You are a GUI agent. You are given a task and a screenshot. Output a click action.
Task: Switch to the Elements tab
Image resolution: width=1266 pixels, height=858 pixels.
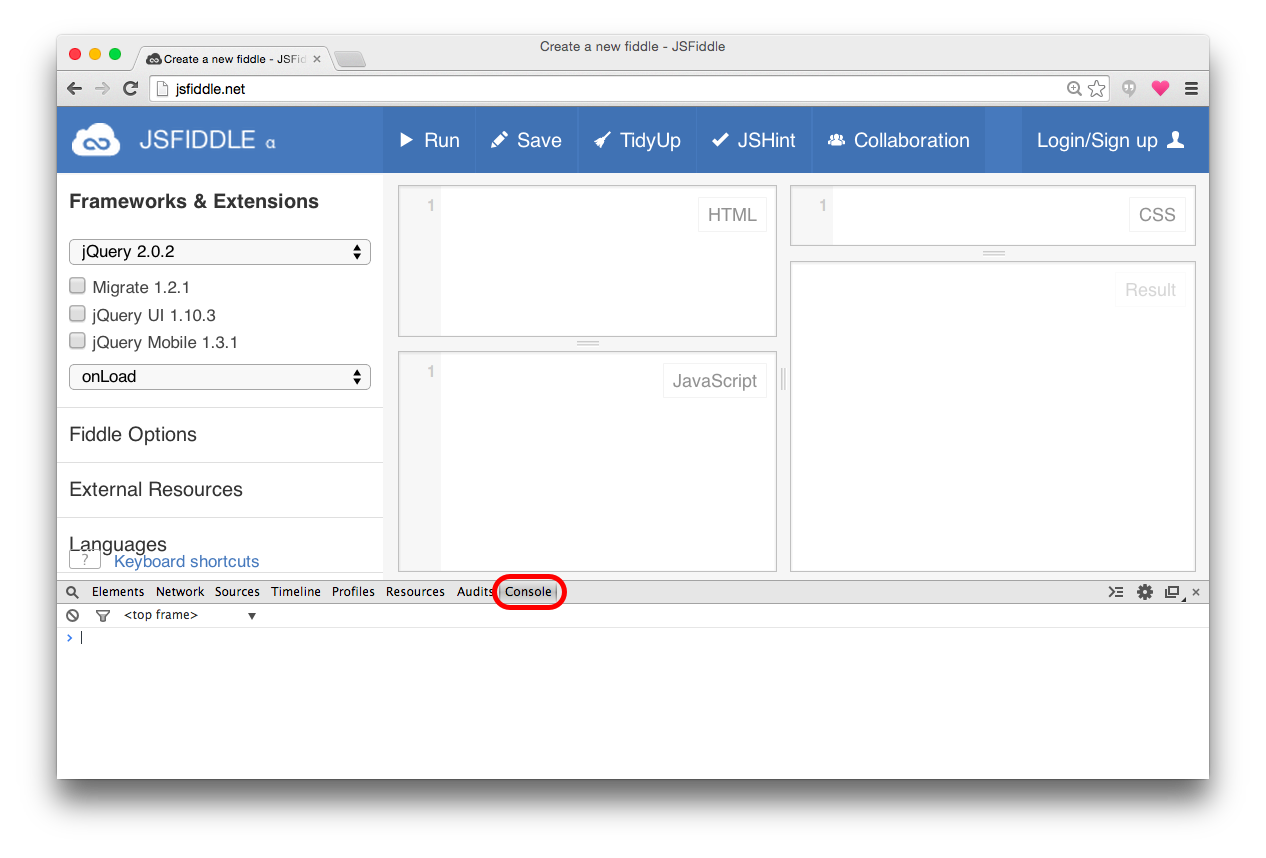coord(118,592)
